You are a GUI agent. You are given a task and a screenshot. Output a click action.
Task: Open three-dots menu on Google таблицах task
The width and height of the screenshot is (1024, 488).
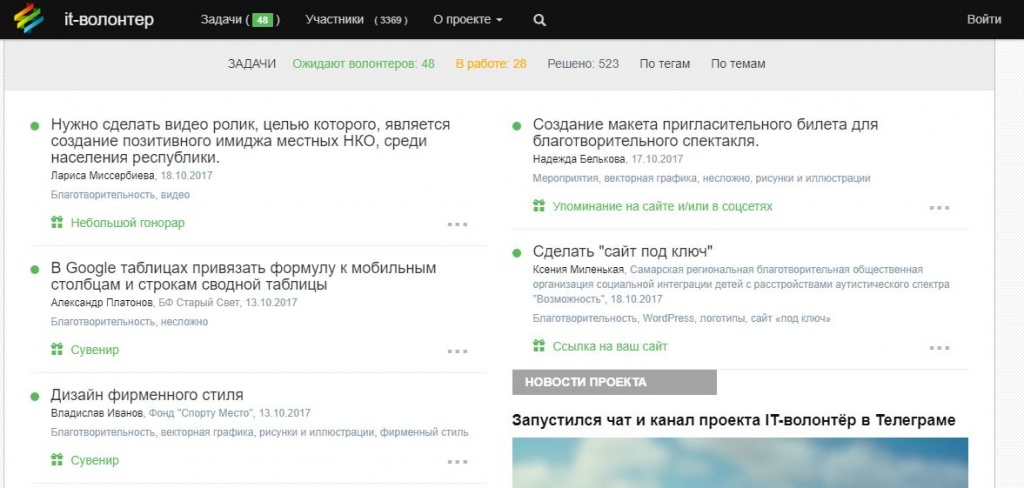click(x=457, y=351)
